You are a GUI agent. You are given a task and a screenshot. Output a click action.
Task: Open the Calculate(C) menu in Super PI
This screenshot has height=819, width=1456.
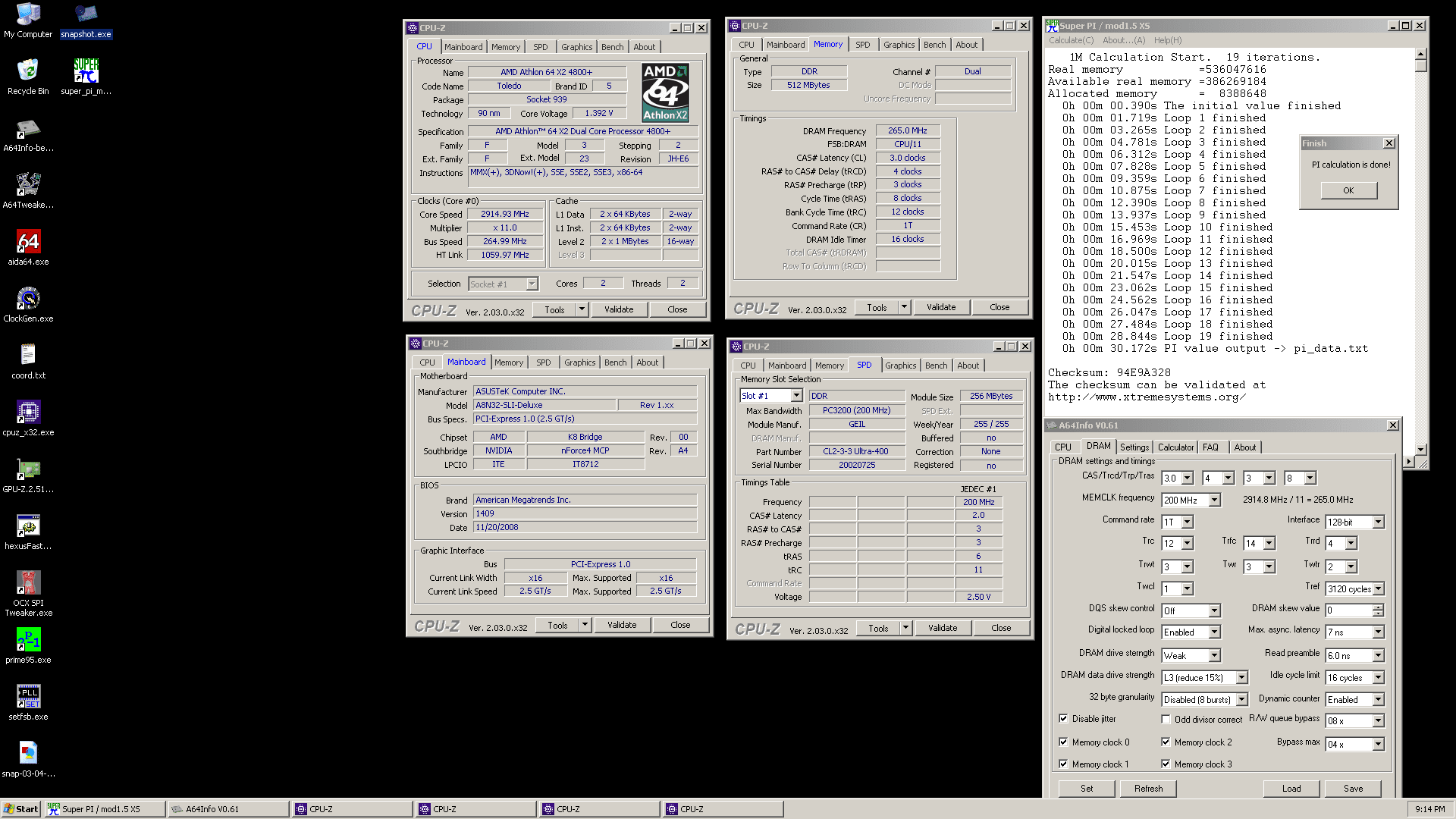coord(1071,41)
